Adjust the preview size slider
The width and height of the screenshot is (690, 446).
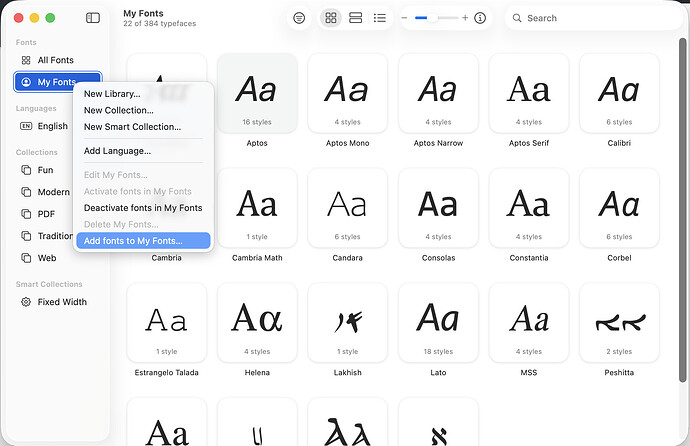point(435,18)
